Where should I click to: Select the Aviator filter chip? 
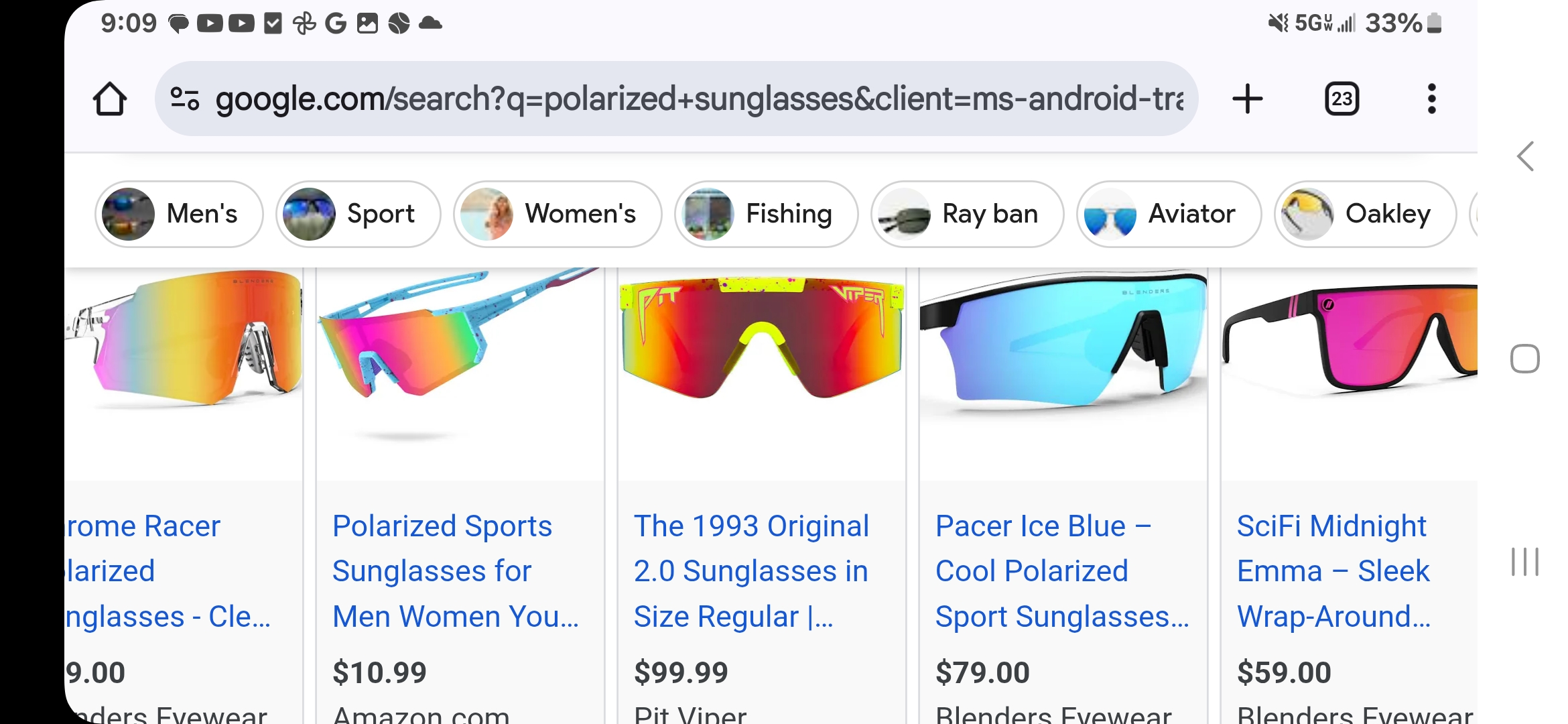tap(1169, 214)
